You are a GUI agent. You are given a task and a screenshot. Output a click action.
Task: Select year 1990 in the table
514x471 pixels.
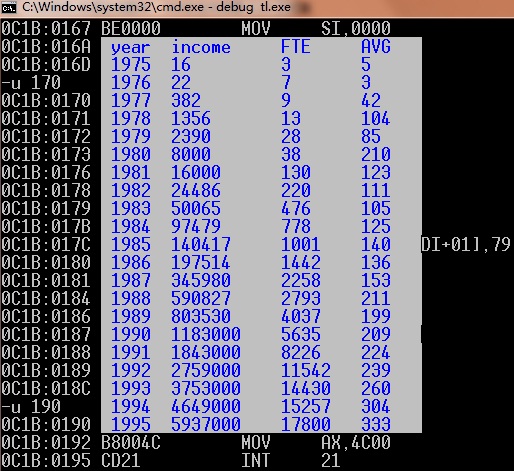click(x=131, y=334)
